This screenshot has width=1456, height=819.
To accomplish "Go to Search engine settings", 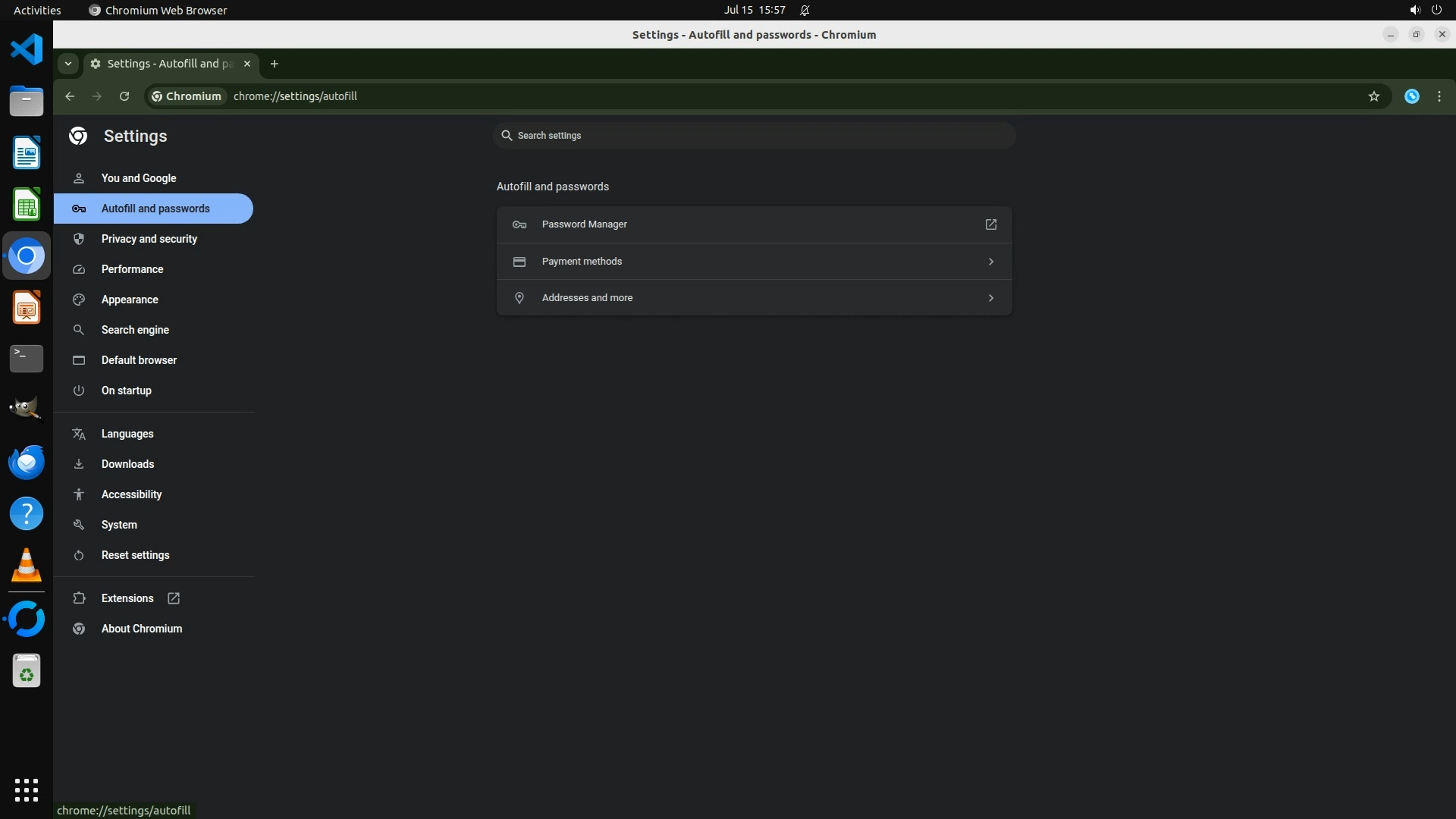I will (135, 330).
